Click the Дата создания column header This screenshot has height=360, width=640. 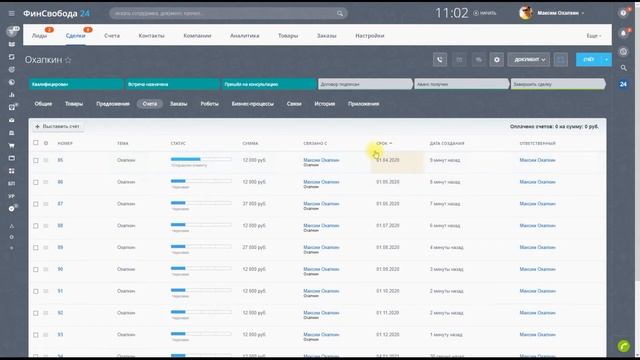point(447,143)
